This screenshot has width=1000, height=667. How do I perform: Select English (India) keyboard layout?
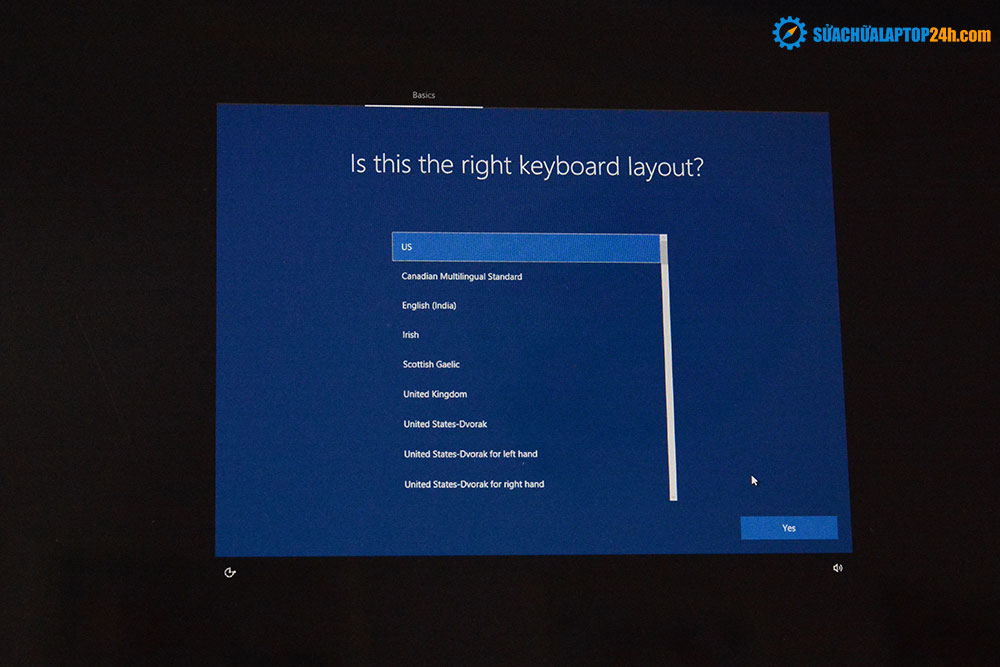point(429,305)
